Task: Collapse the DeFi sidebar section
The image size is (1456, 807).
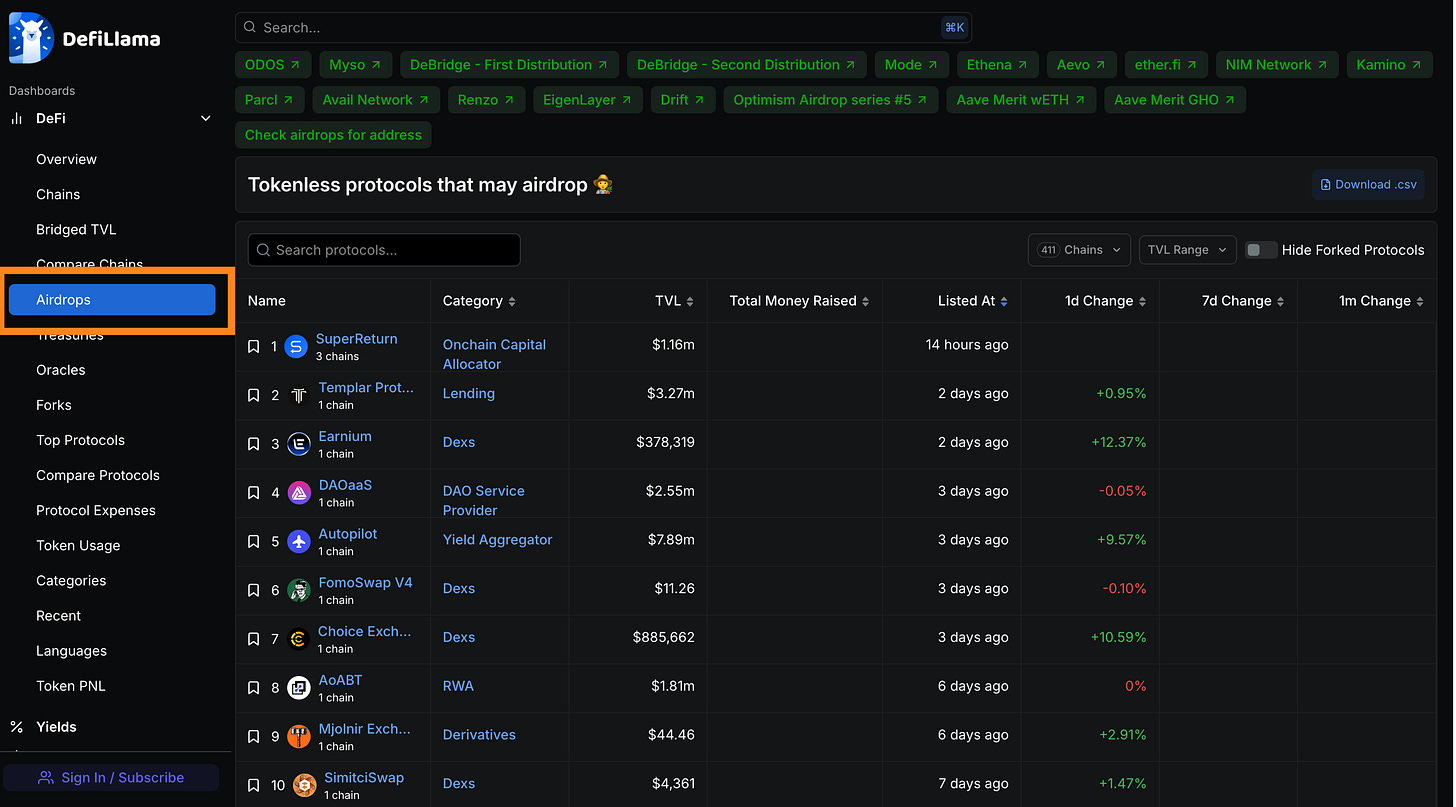Action: [206, 118]
